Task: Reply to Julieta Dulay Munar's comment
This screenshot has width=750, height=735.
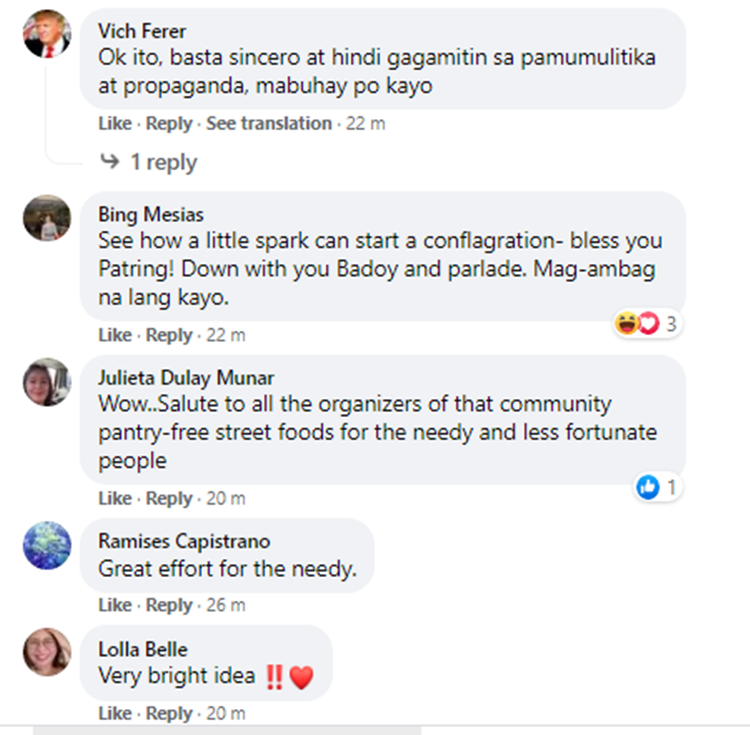Action: click(x=169, y=498)
